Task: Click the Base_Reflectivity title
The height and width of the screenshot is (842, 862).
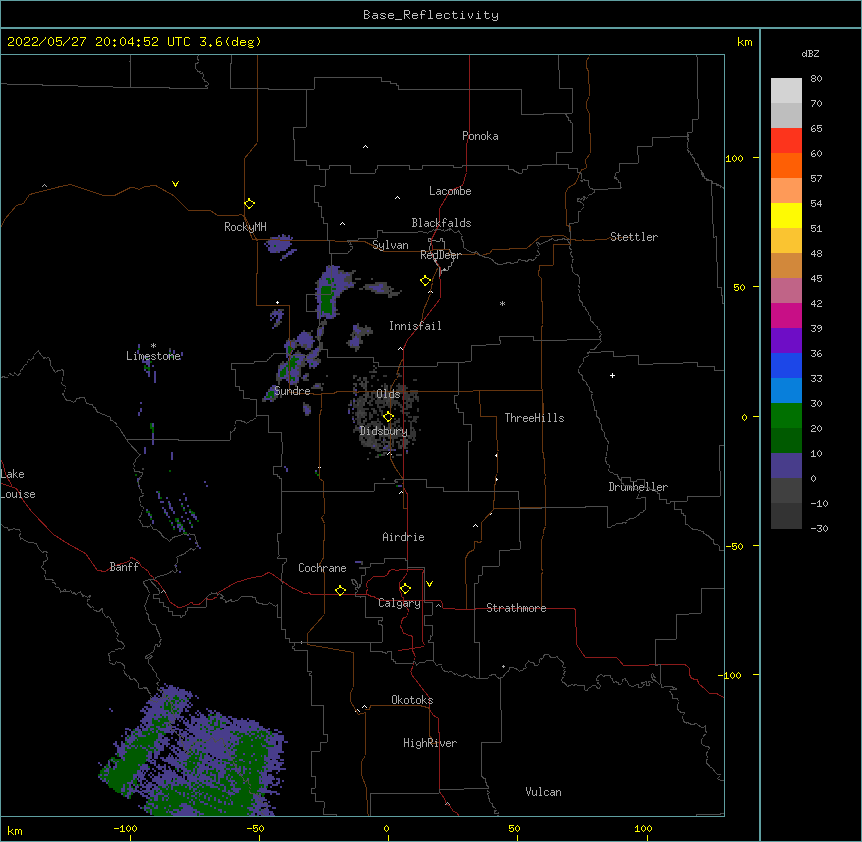Action: [x=431, y=15]
